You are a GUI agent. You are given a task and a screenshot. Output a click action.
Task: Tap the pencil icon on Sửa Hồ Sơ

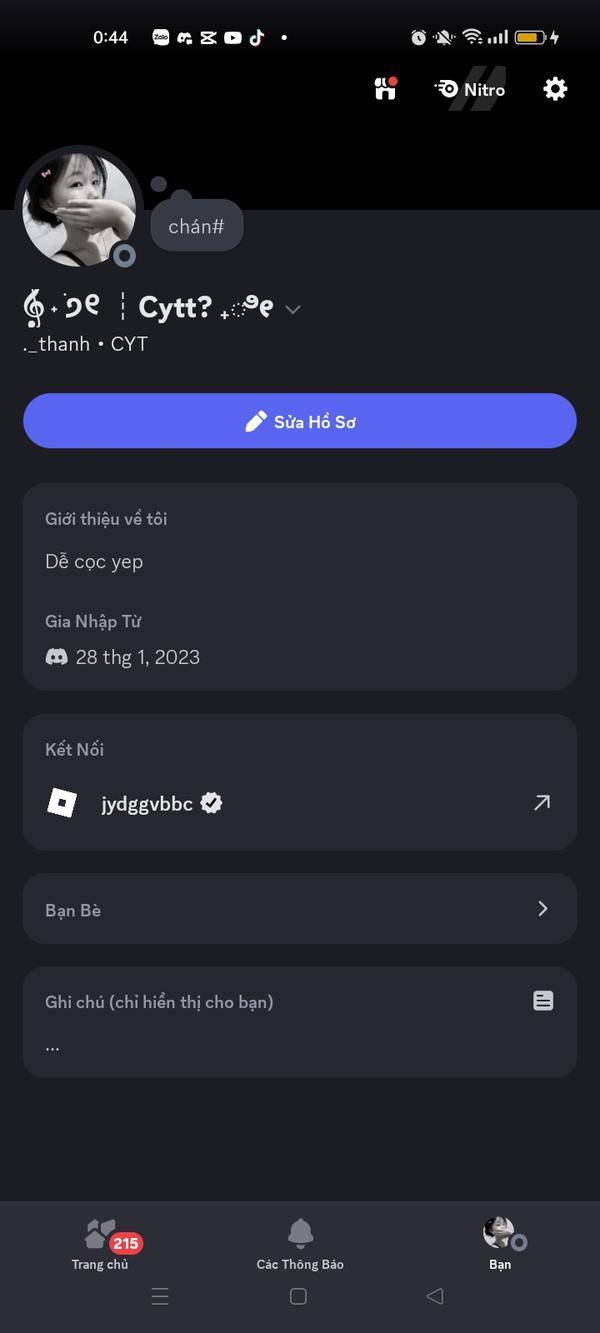click(256, 421)
